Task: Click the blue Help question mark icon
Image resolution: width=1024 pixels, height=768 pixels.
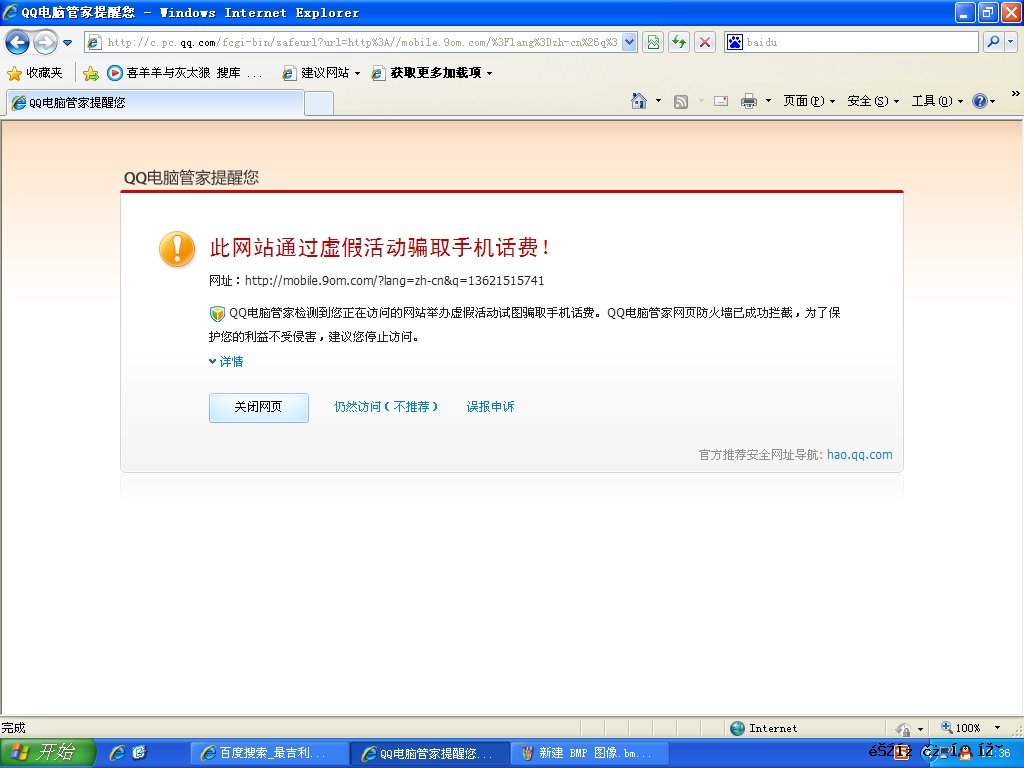Action: pos(980,101)
